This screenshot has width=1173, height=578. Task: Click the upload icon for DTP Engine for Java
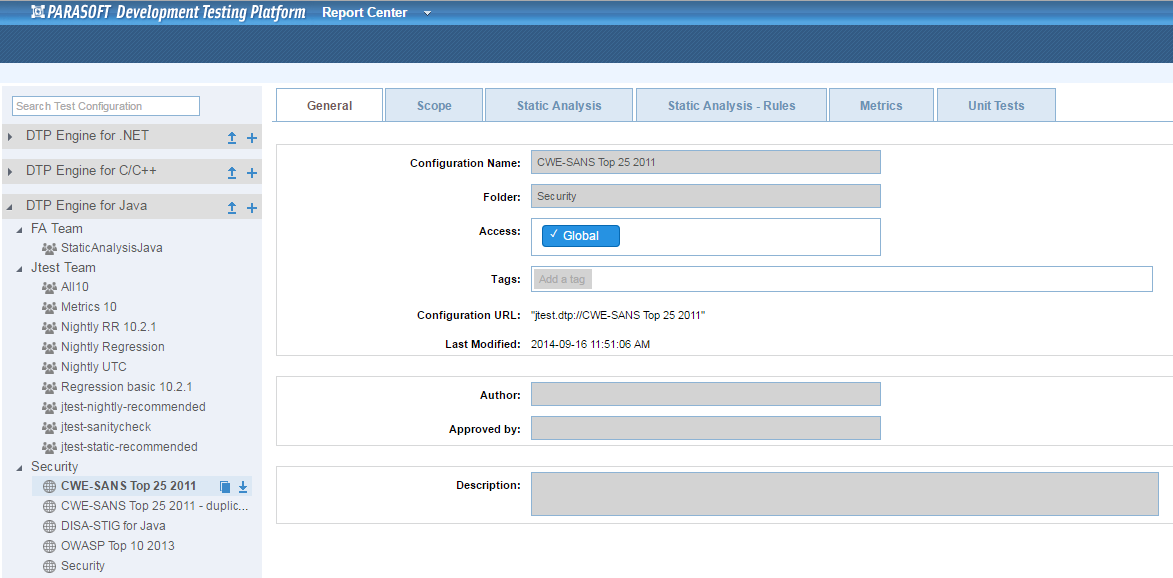232,208
